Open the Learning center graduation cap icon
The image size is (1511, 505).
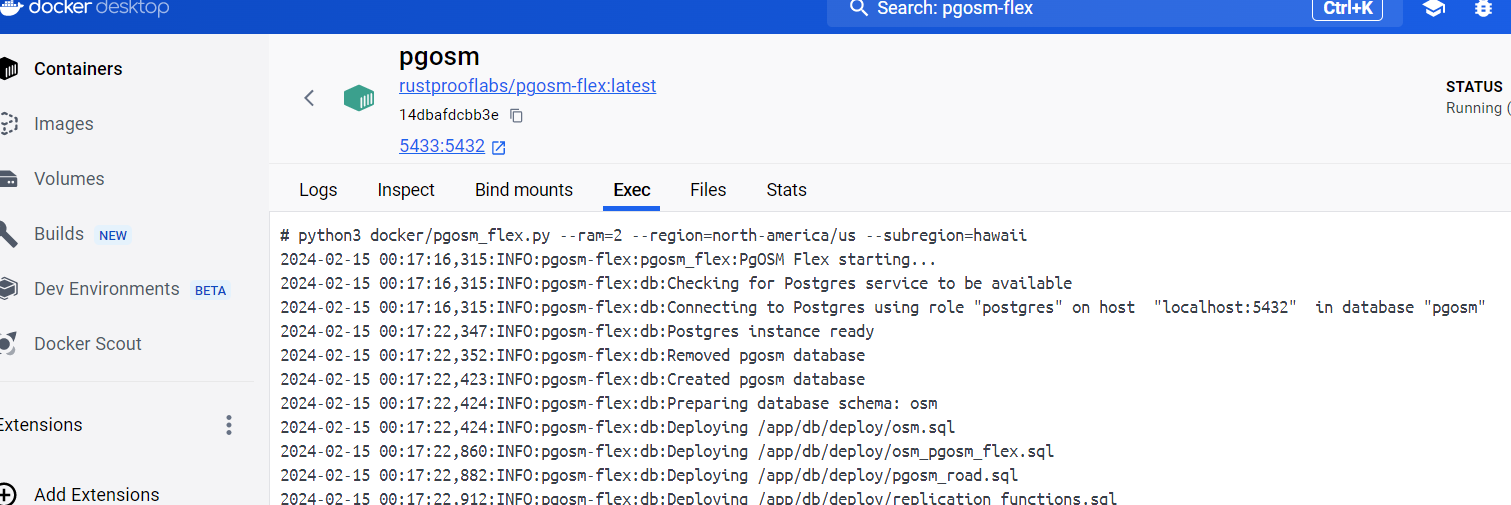1434,8
